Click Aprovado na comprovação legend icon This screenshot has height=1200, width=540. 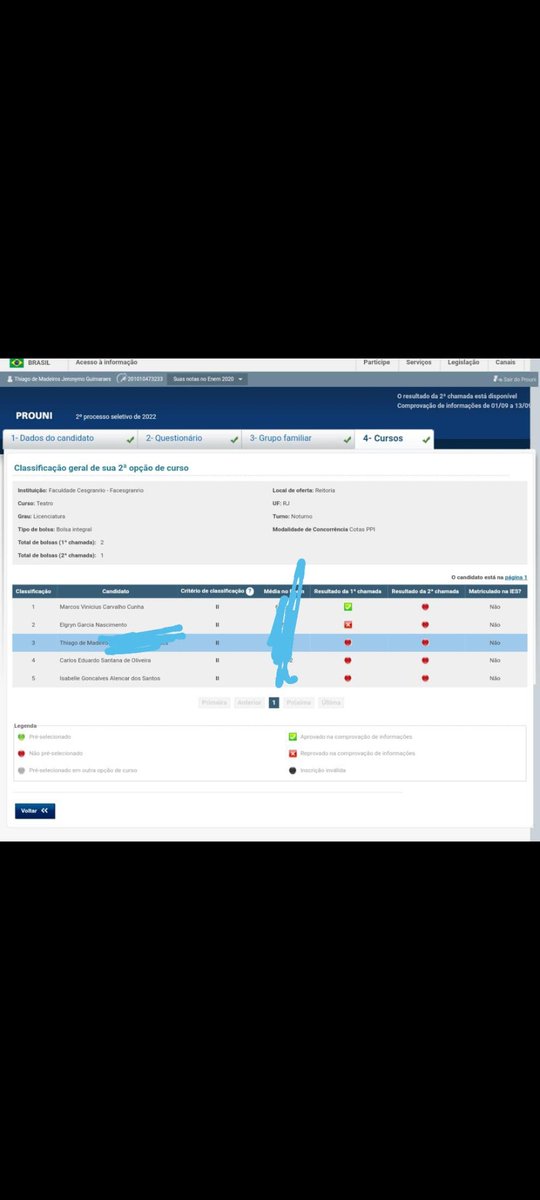(291, 737)
